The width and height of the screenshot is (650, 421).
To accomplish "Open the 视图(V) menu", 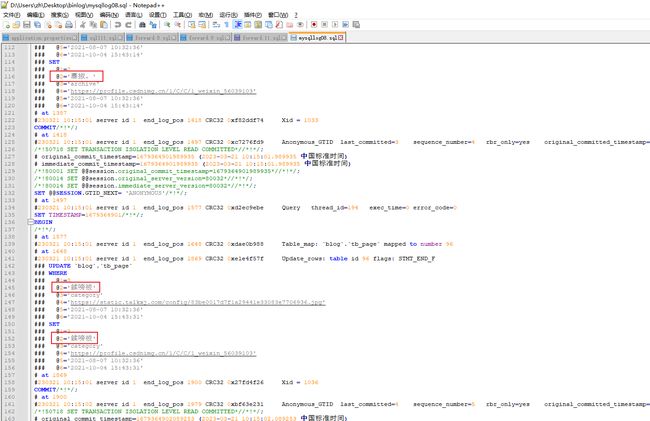I will (84, 15).
